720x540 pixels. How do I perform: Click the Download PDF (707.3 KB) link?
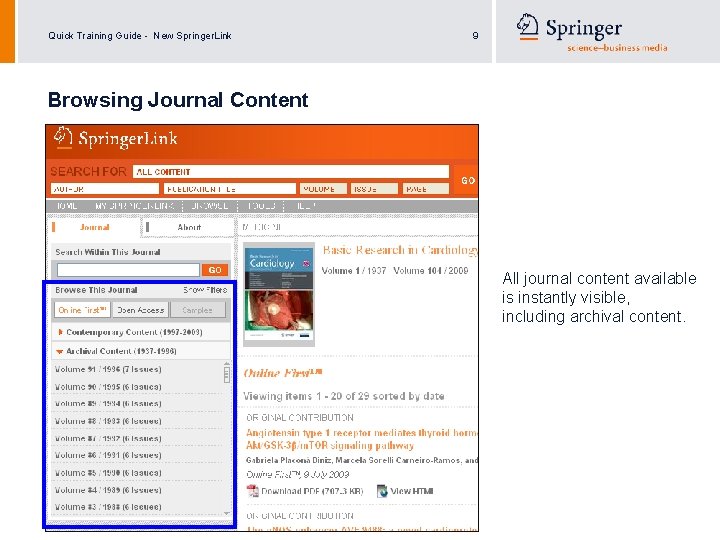pos(312,491)
